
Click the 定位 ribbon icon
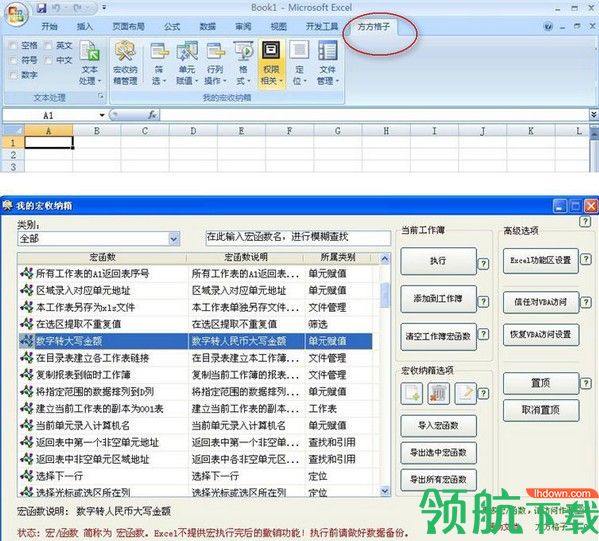click(x=299, y=63)
